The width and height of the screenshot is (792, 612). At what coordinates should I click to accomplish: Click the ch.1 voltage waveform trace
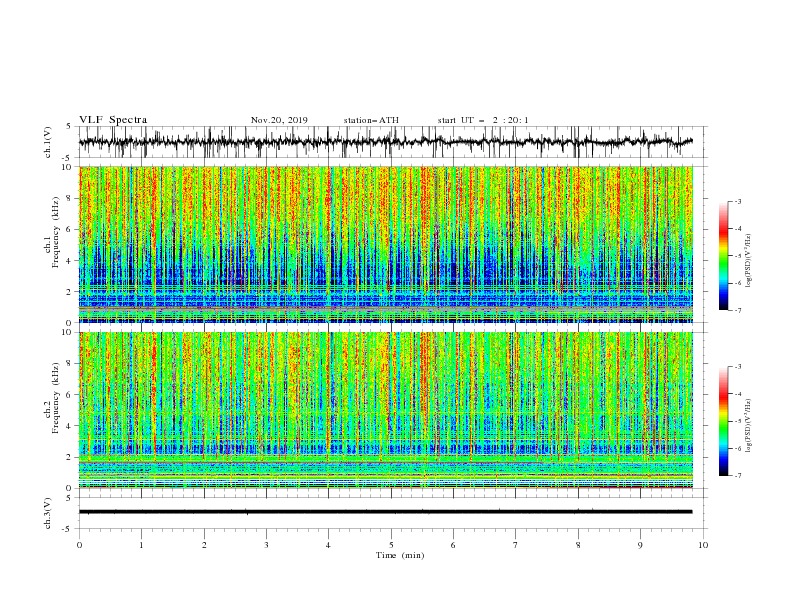[385, 142]
